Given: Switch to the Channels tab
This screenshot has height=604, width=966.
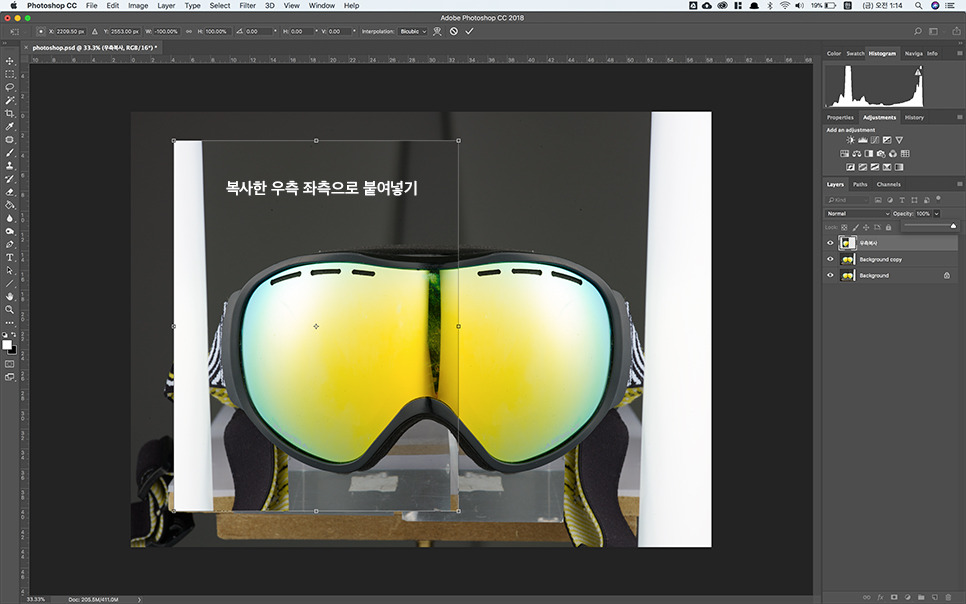Looking at the screenshot, I should (888, 183).
